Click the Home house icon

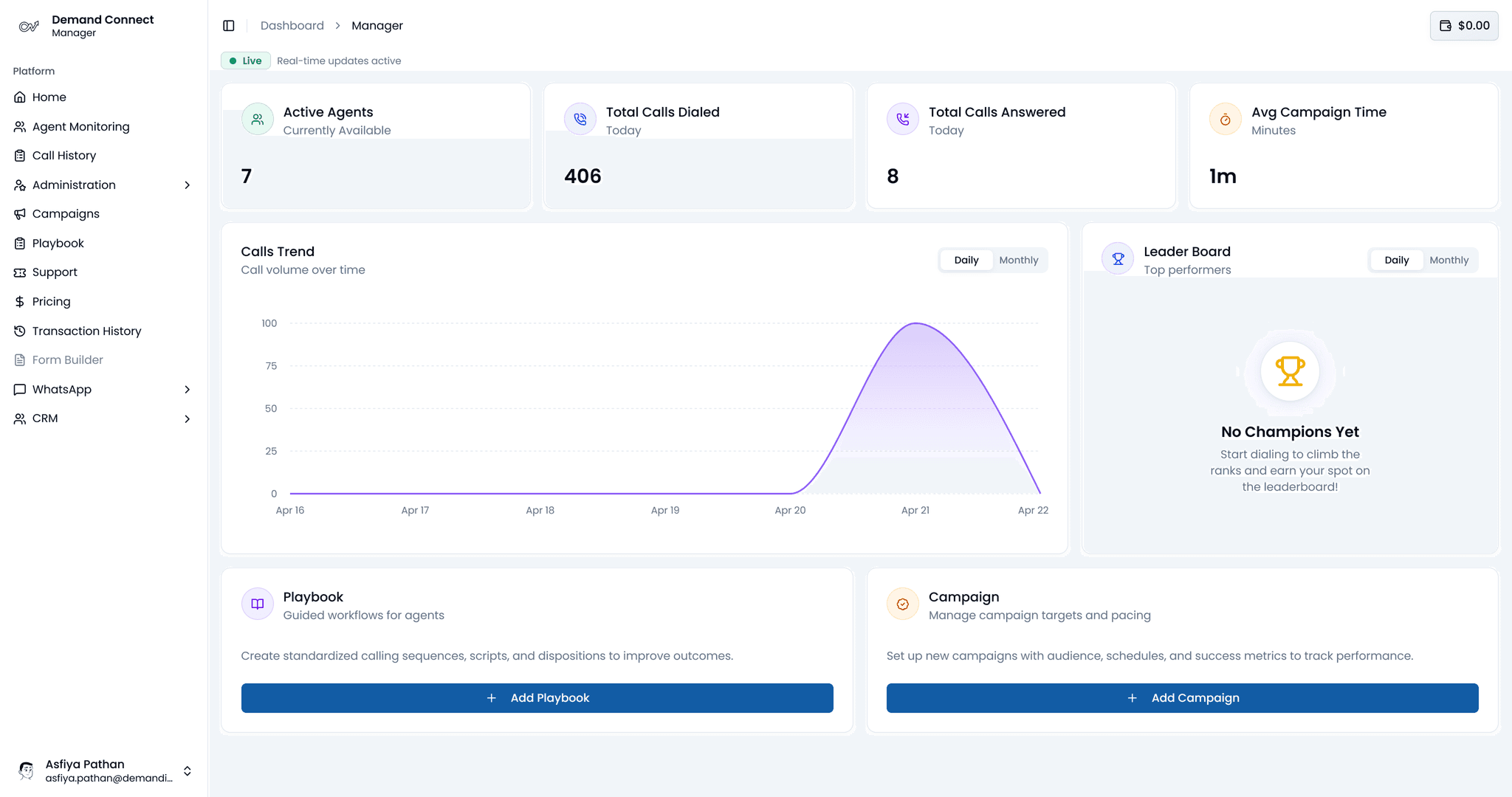(20, 97)
